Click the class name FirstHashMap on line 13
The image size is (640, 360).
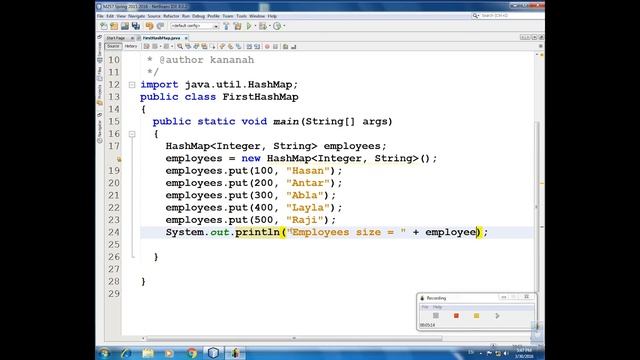tap(260, 97)
